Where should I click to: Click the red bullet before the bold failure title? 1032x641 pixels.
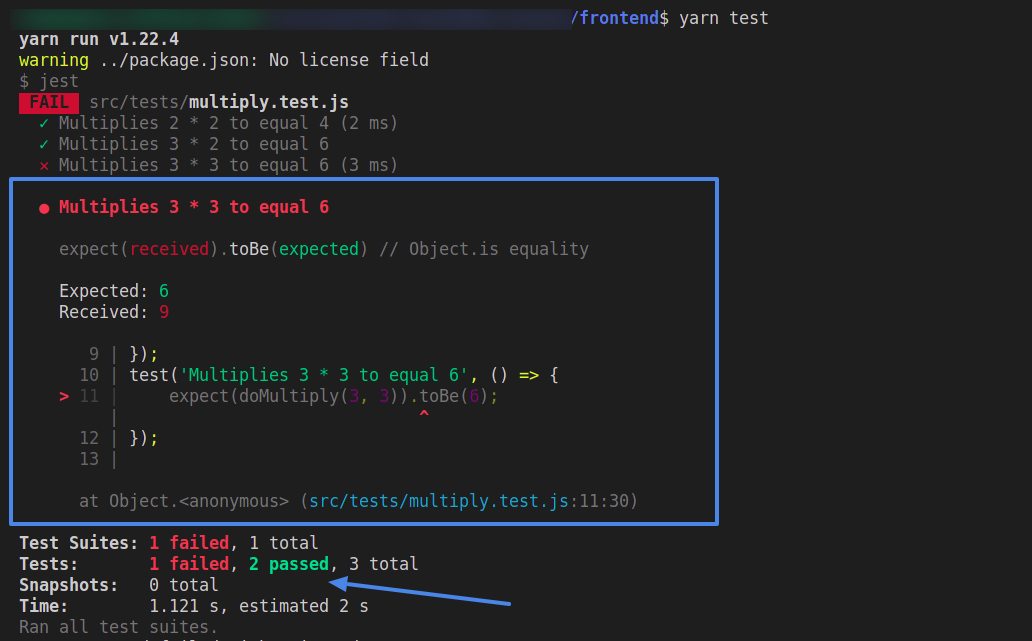(x=44, y=209)
